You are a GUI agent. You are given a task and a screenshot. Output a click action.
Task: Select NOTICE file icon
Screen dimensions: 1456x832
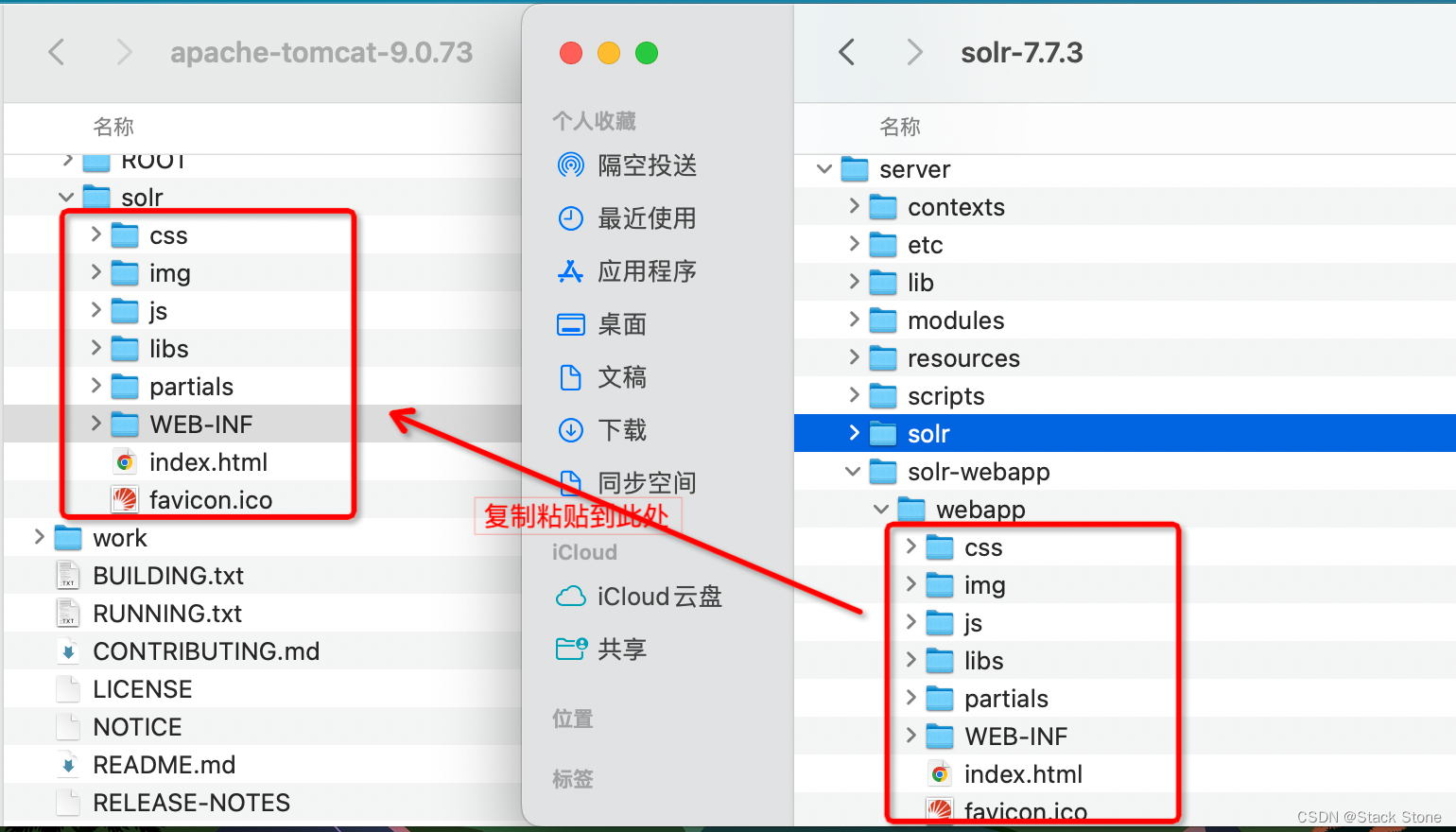pyautogui.click(x=68, y=727)
